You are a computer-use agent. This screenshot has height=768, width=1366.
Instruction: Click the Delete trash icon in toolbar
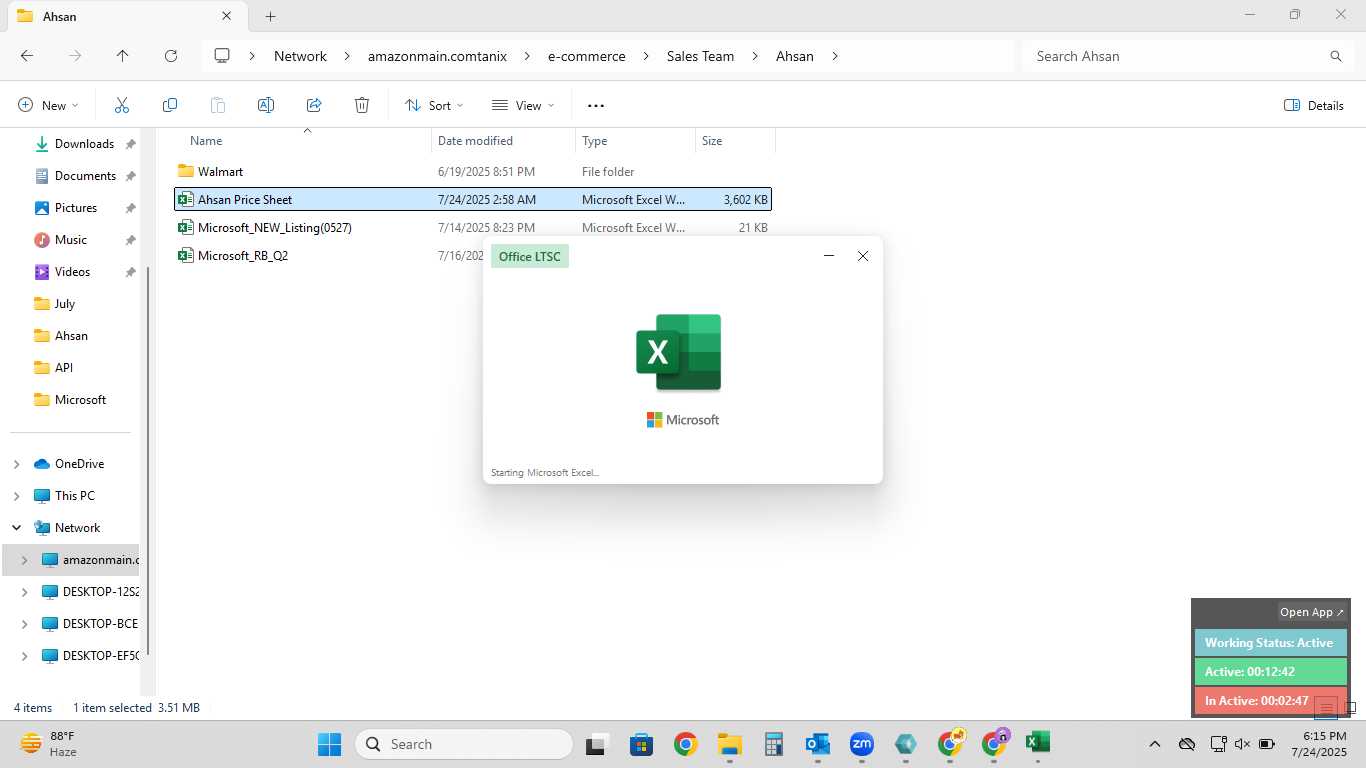click(362, 105)
